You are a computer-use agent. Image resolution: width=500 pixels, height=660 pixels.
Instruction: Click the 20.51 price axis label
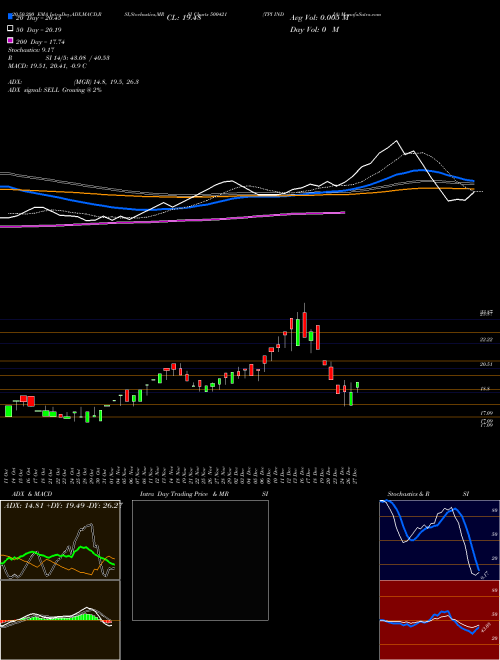coord(486,365)
